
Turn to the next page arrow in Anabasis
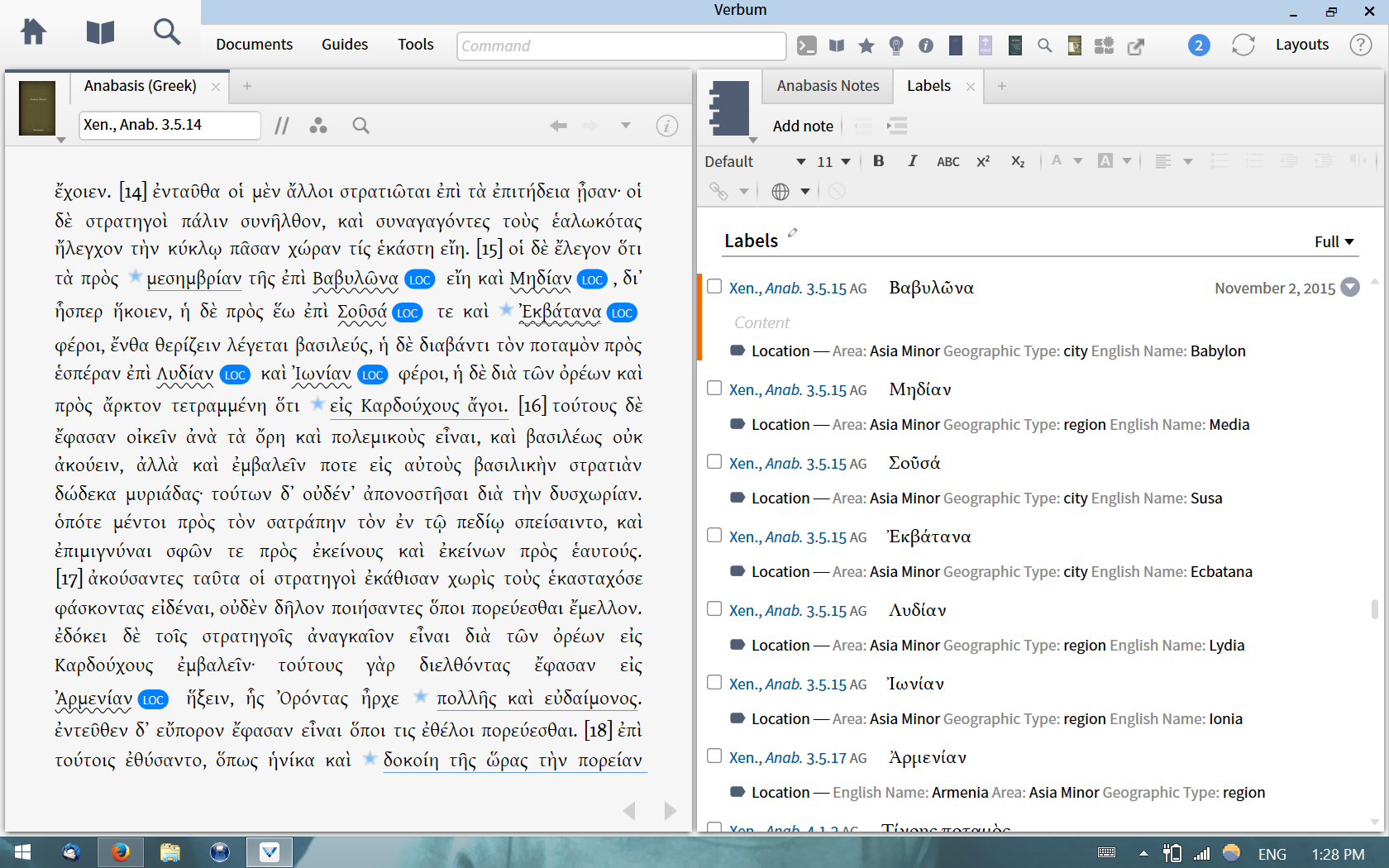[x=671, y=811]
